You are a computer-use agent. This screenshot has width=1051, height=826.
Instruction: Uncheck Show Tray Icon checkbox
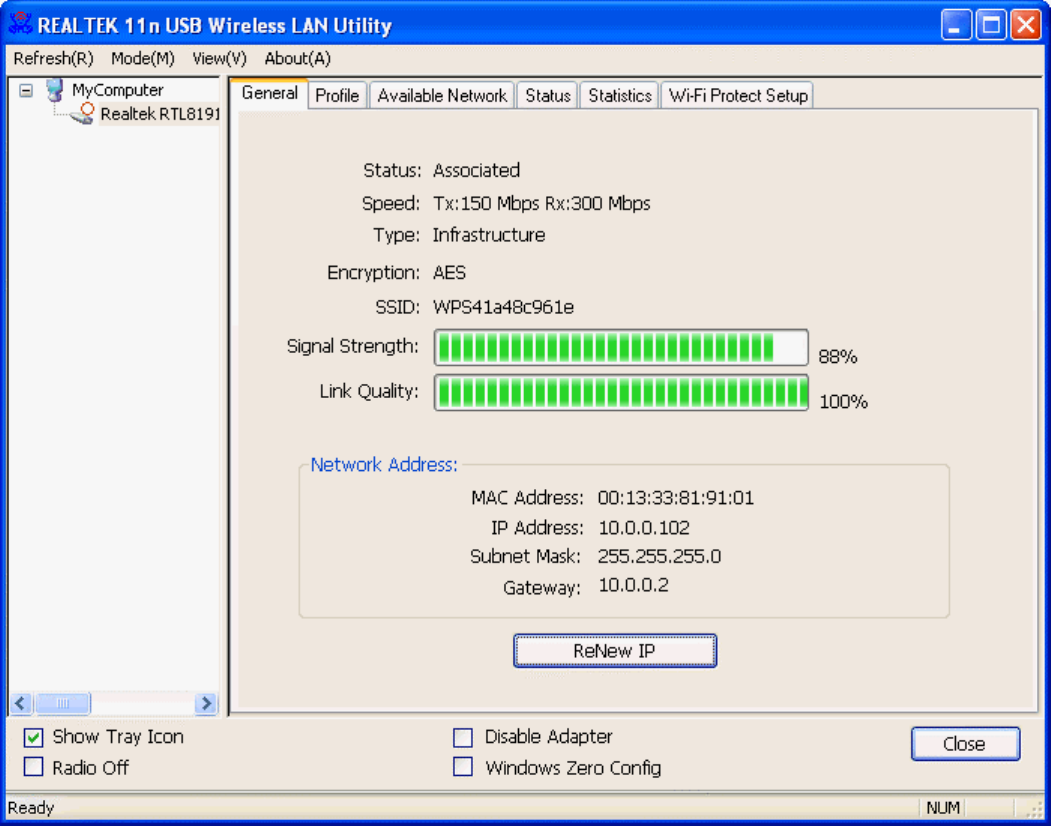[x=34, y=738]
